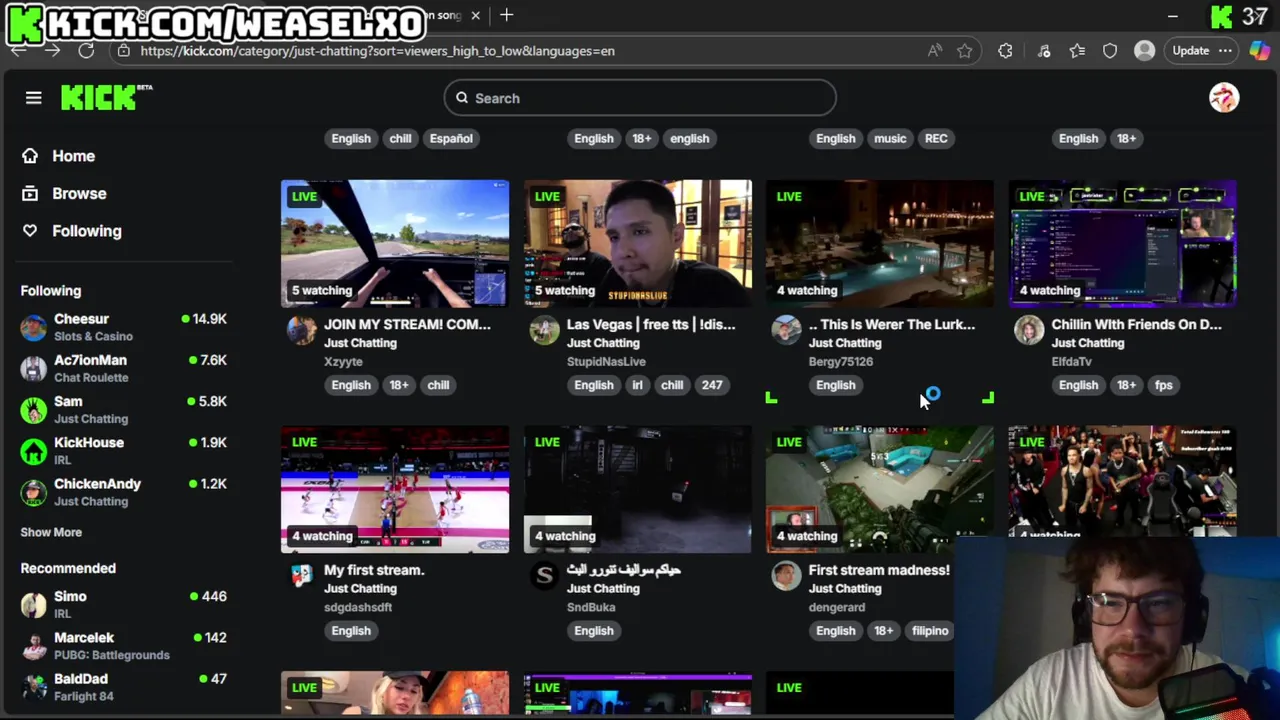
Task: Click the Home house icon in sidebar
Action: click(x=30, y=156)
